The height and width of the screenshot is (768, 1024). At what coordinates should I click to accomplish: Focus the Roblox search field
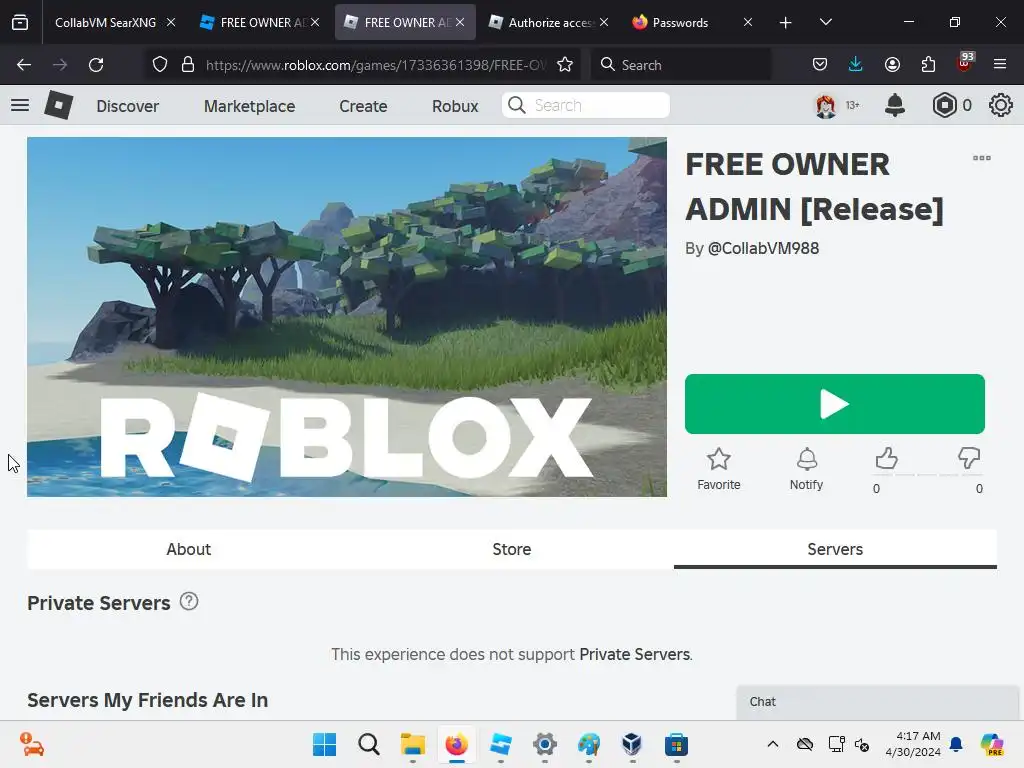tap(586, 105)
